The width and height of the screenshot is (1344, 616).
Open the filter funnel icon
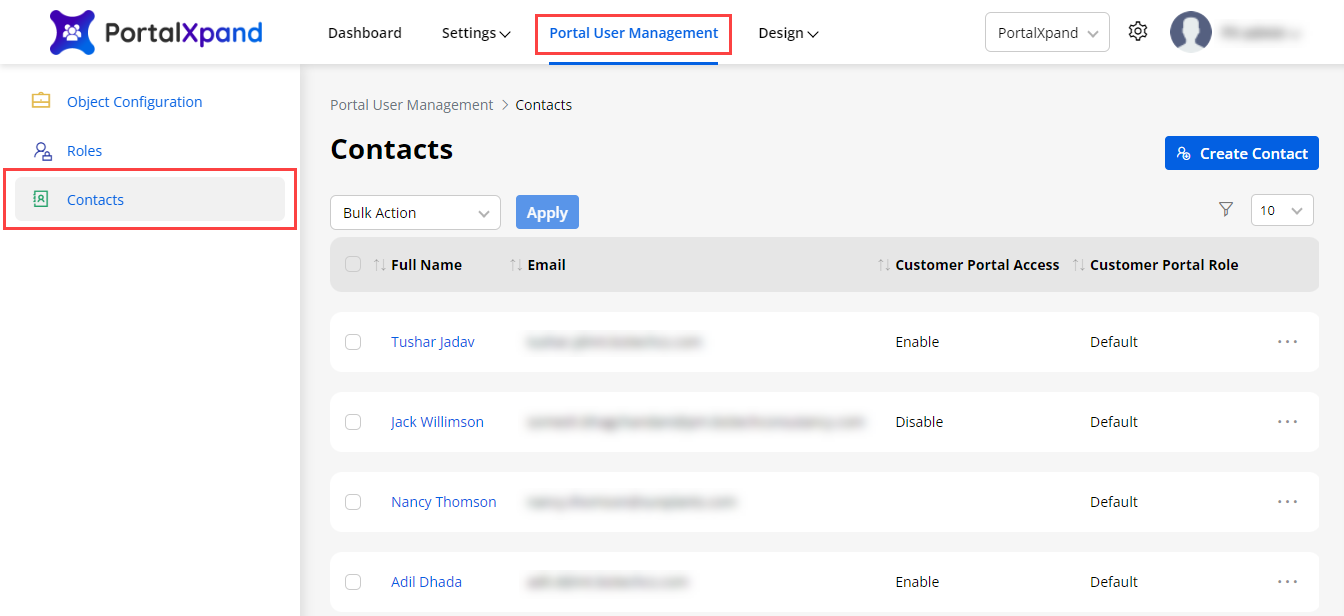1226,210
